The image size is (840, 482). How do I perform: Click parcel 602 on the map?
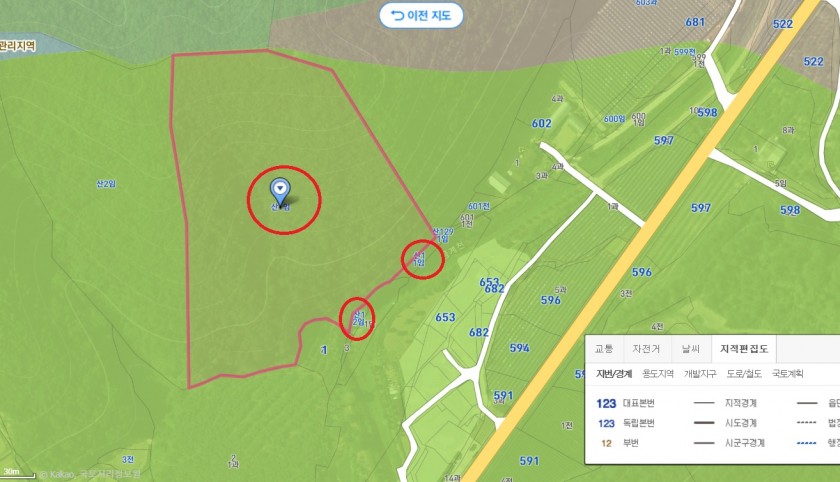(x=541, y=123)
